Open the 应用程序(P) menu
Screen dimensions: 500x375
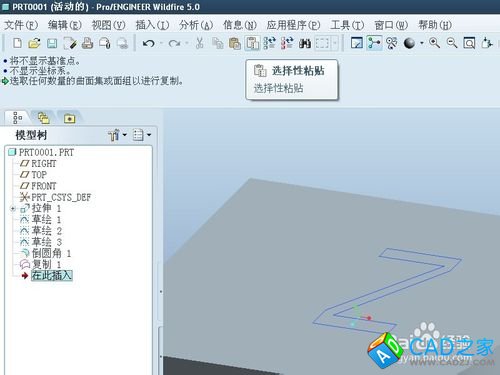293,25
